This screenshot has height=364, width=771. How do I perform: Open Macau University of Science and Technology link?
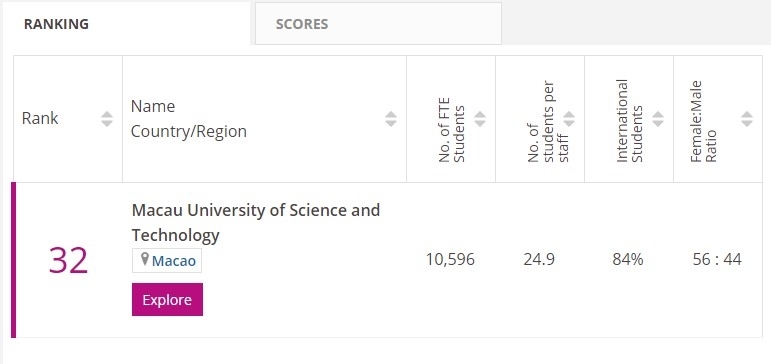click(256, 223)
